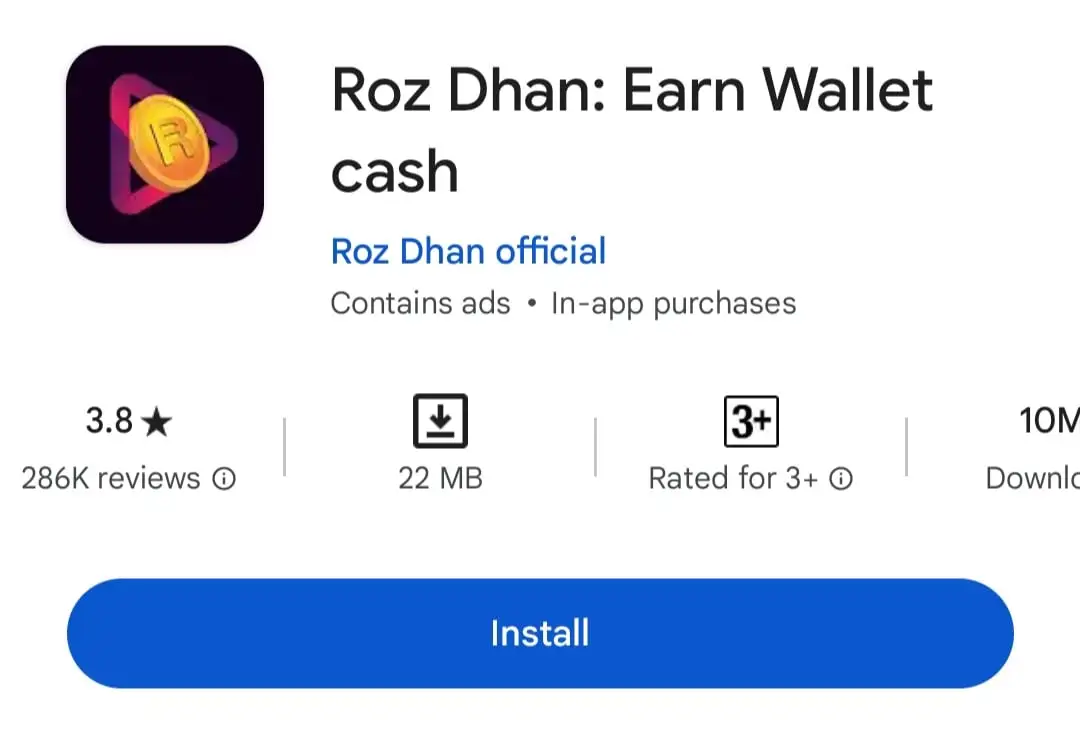Tap the 10M downloads count
1080x733 pixels.
[x=1049, y=420]
